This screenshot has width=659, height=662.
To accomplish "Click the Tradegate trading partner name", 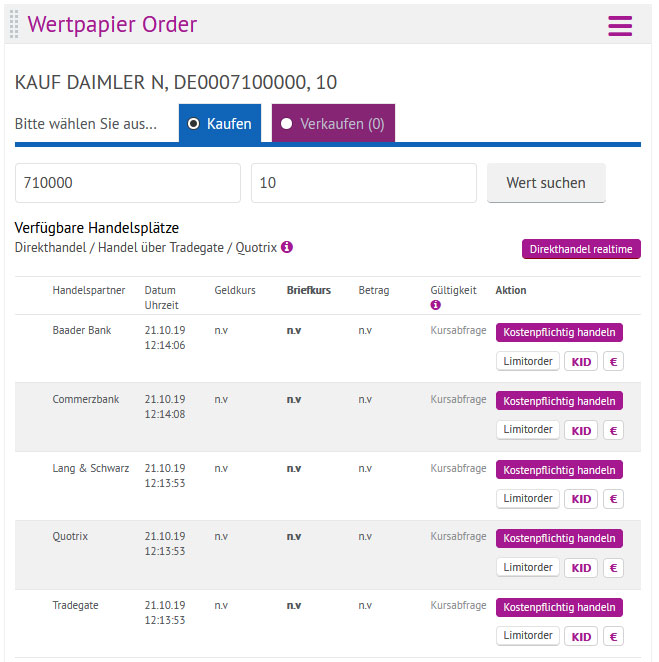I will pyautogui.click(x=75, y=605).
